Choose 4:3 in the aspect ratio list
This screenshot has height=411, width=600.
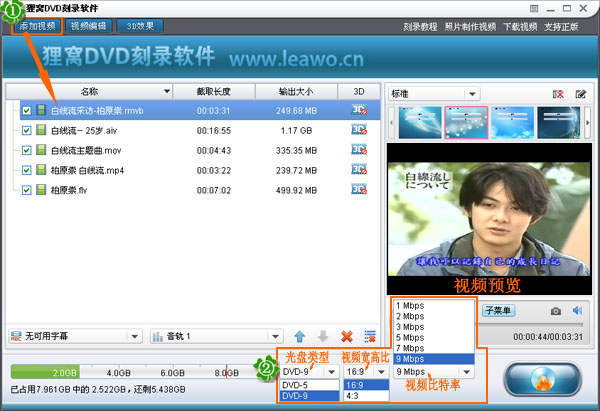pos(367,396)
